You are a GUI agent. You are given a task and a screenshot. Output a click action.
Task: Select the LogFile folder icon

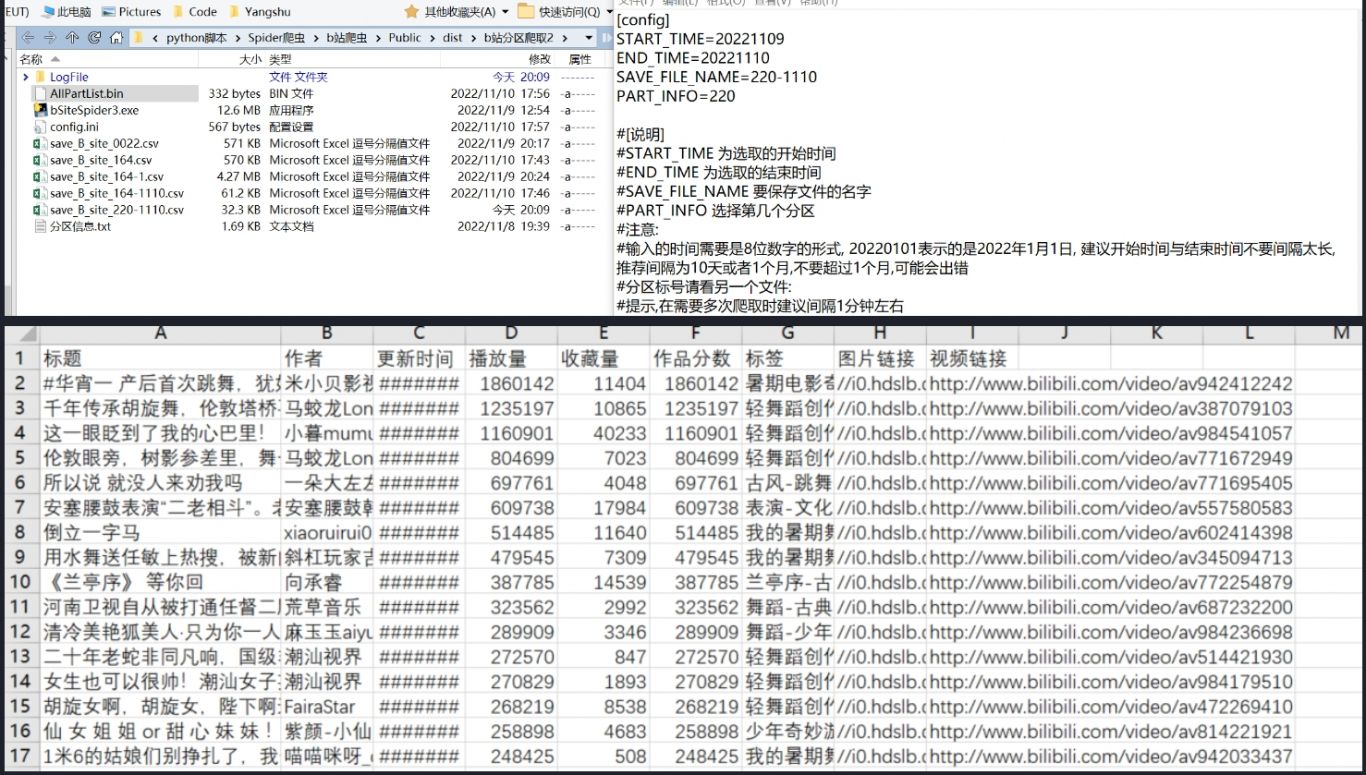point(41,77)
